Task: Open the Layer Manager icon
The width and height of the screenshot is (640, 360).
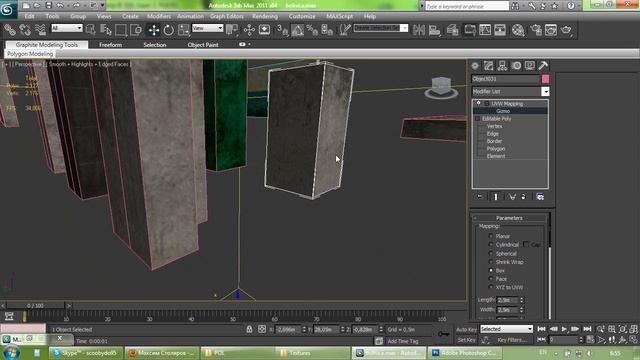Action: click(452, 30)
